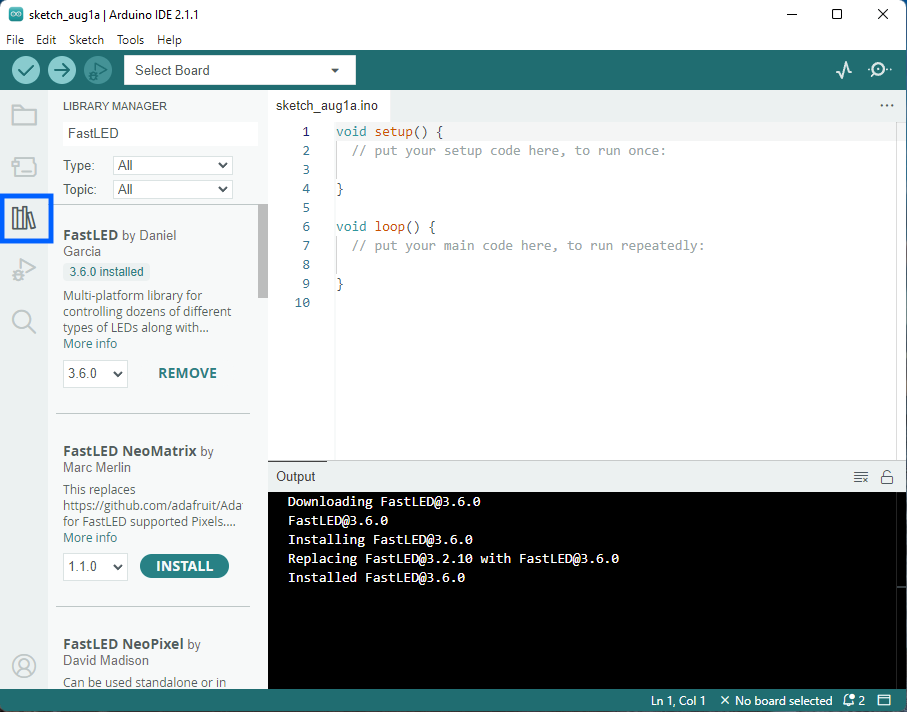Click the library search field containing FastLED

coord(160,133)
